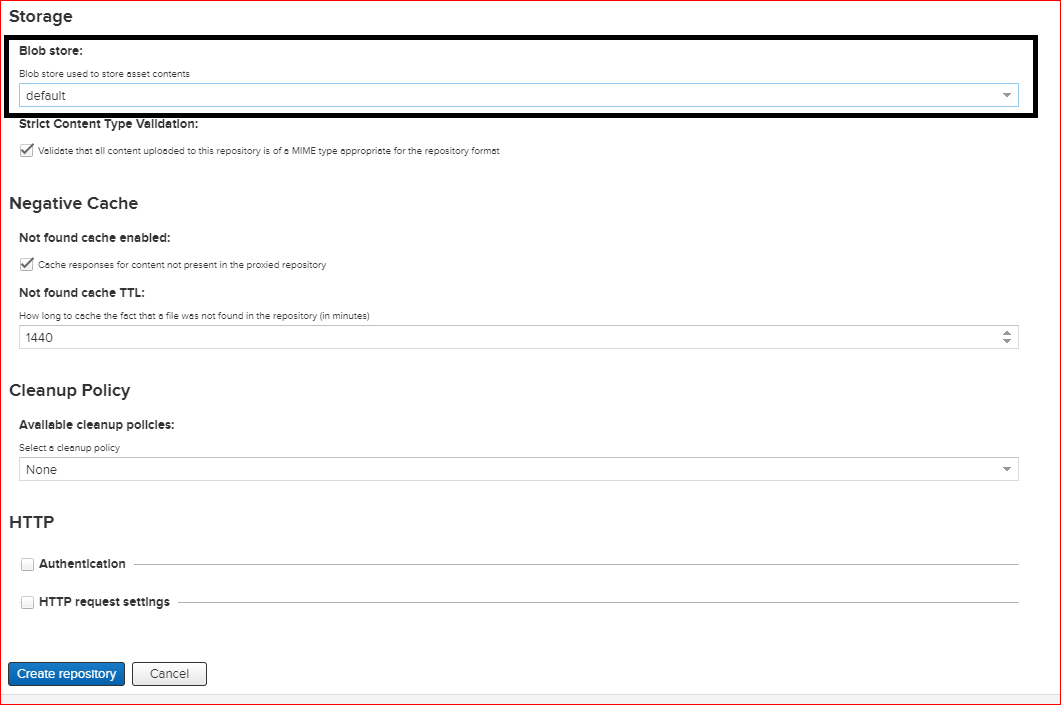Click the Cache responses for content label
The image size is (1061, 705).
coord(182,265)
